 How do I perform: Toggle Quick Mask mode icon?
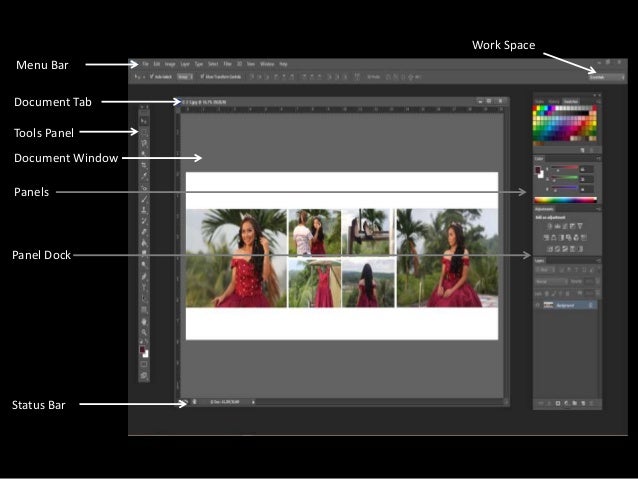144,365
